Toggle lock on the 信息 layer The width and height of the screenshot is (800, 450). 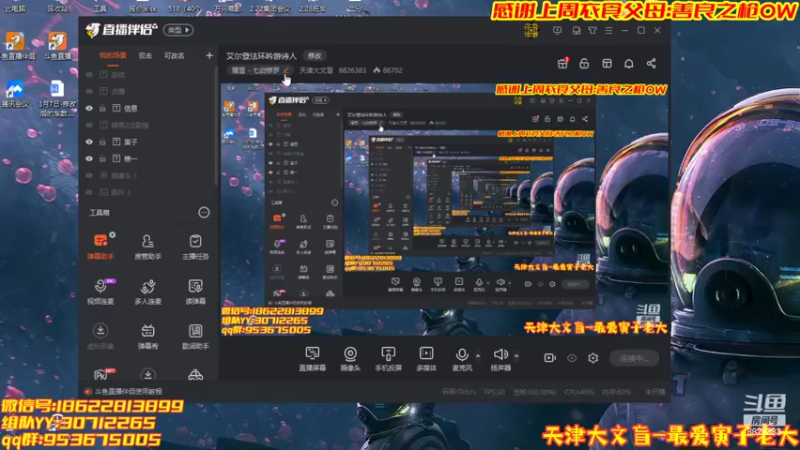pos(103,108)
